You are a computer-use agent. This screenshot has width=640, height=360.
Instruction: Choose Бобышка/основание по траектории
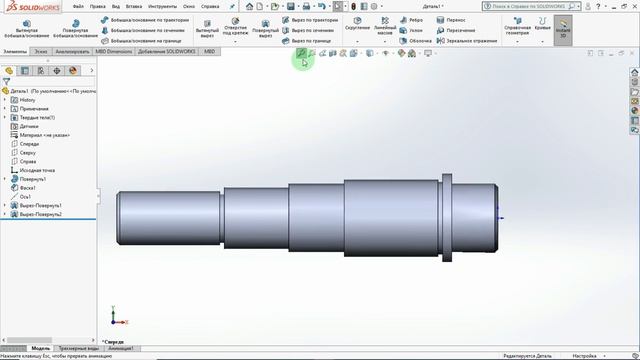pos(145,20)
